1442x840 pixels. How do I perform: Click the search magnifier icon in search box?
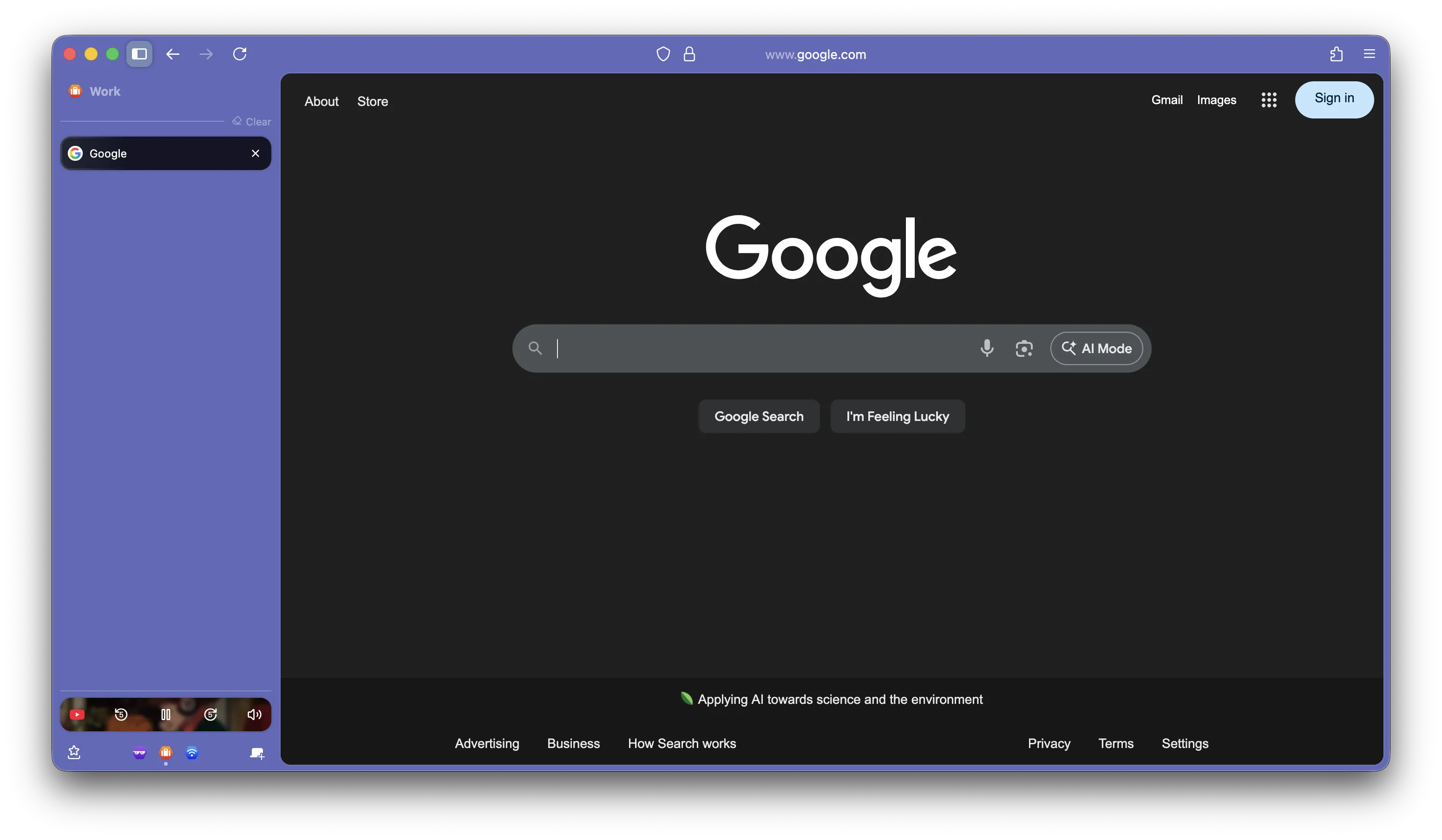point(535,348)
